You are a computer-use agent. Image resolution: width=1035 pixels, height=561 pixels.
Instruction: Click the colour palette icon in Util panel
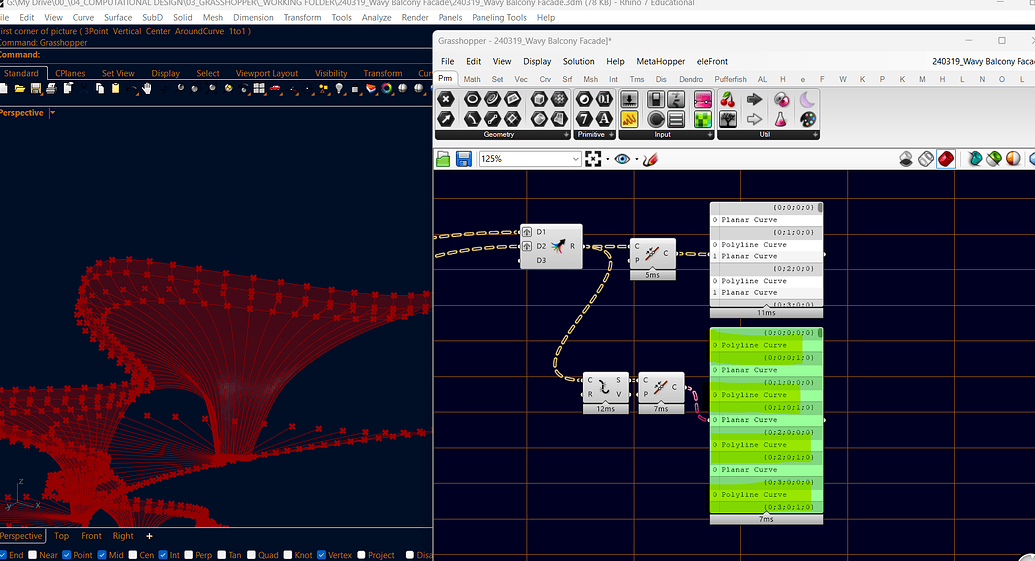(x=808, y=119)
